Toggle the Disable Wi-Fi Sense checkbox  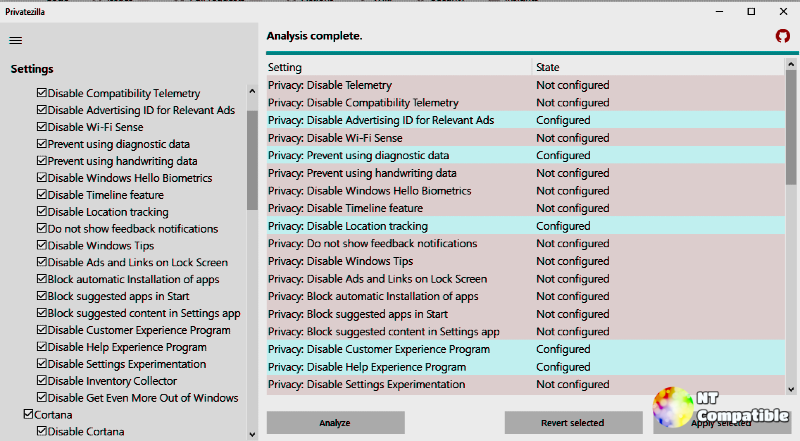tap(42, 127)
